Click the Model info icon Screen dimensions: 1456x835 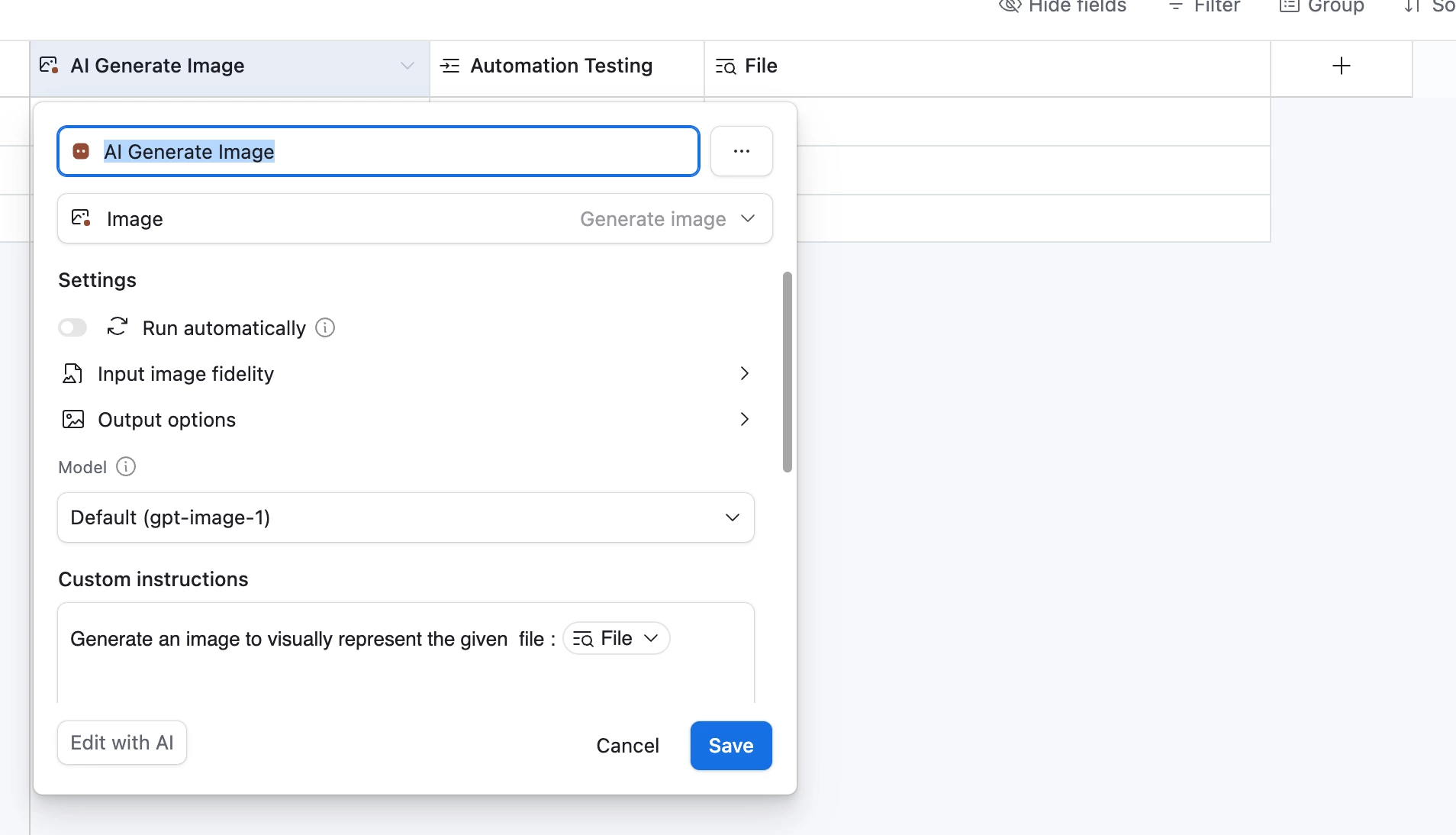click(126, 467)
